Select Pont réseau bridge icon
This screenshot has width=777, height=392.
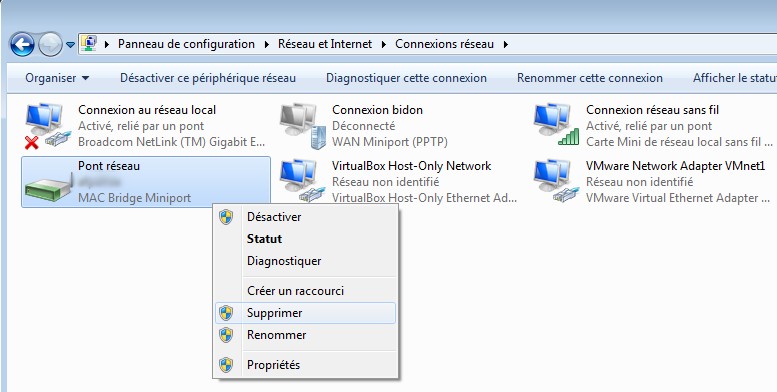tap(49, 187)
